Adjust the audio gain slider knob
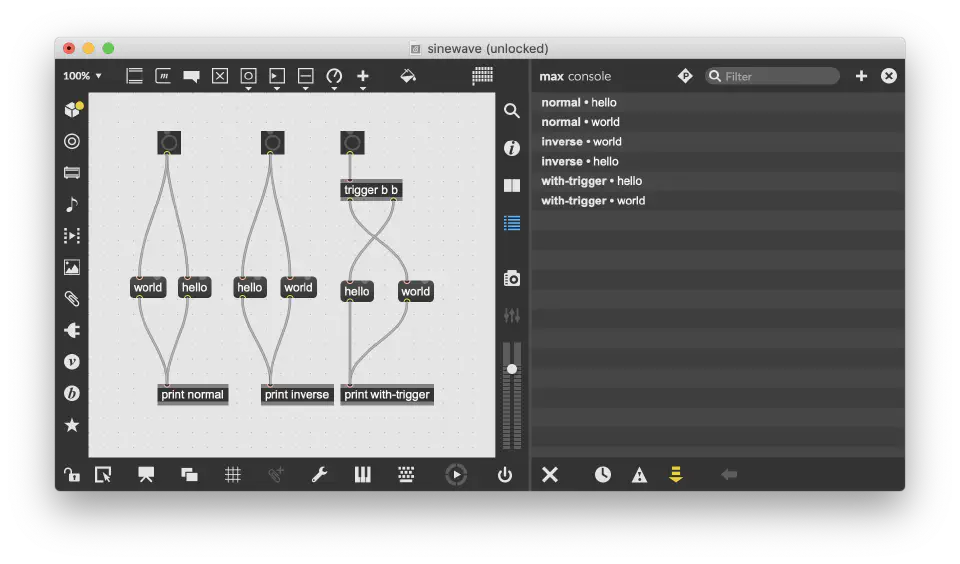960x564 pixels. [x=512, y=369]
